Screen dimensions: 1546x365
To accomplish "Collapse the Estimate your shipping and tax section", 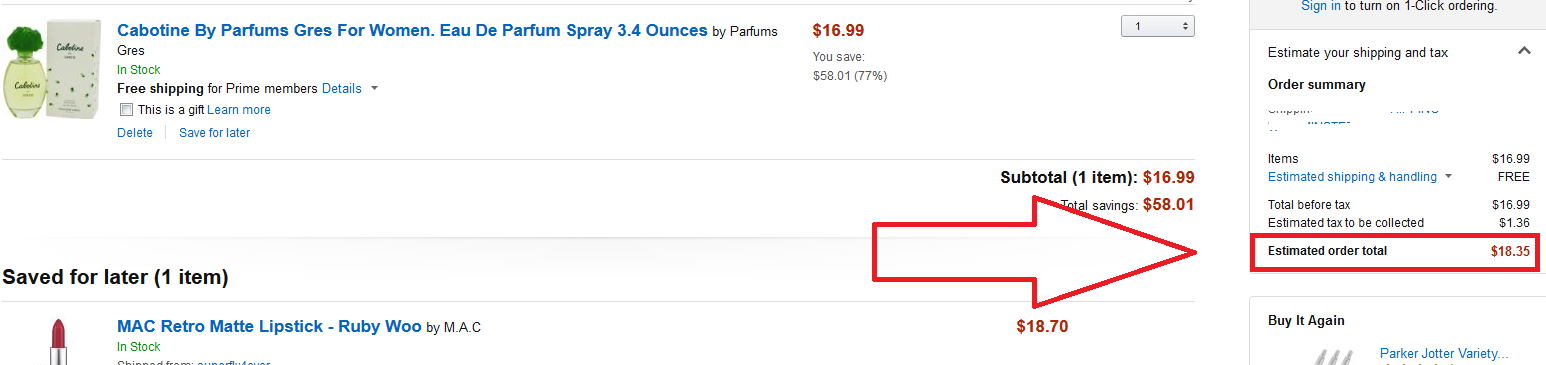I will pos(1524,51).
